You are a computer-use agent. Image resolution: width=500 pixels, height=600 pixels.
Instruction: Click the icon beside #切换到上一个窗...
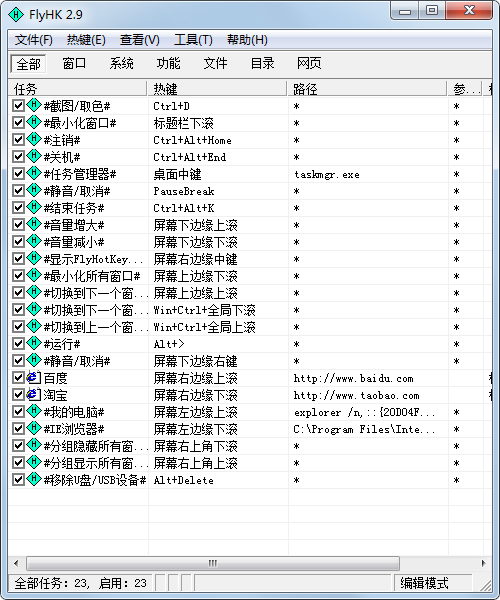tap(34, 326)
